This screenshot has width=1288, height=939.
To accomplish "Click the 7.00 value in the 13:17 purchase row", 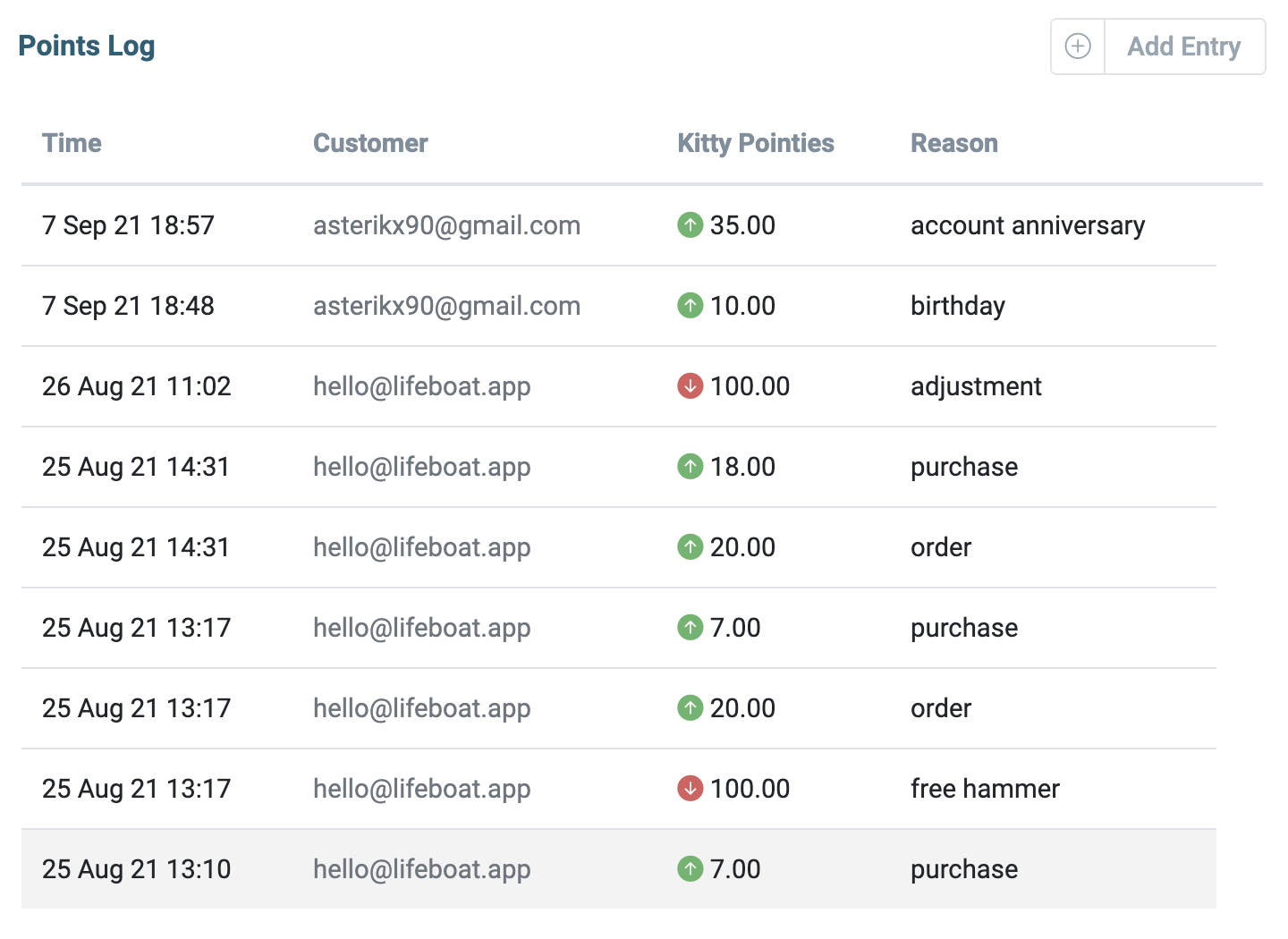I will 735,628.
